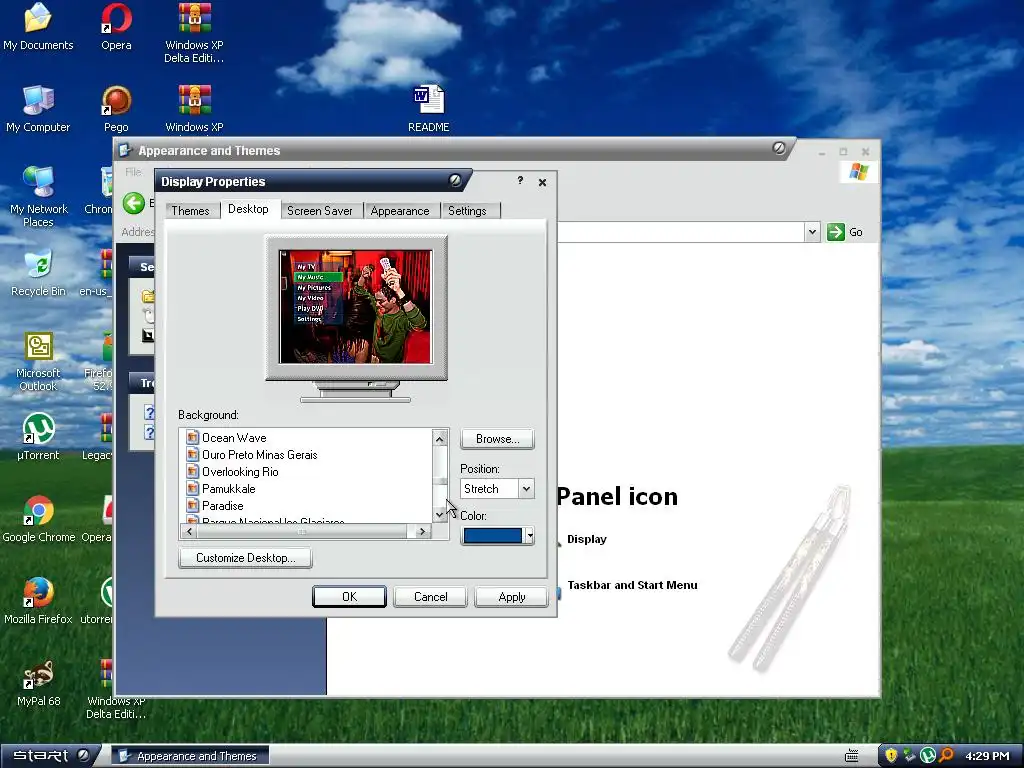Click the Help question mark in Display Properties
Screen dimensions: 1024x768
pyautogui.click(x=520, y=180)
